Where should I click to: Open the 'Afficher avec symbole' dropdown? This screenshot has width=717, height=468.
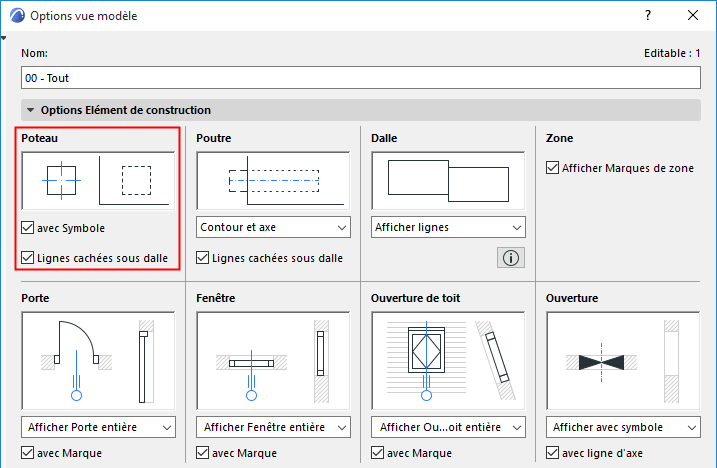tap(623, 427)
